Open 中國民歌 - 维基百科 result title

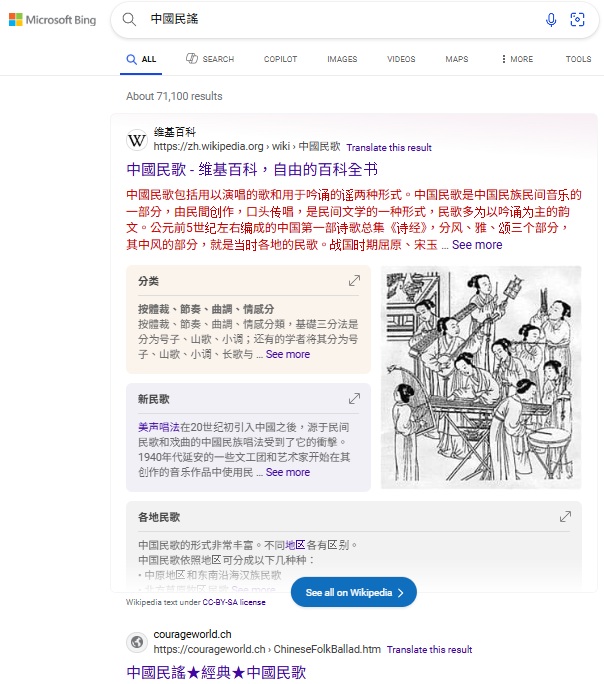click(252, 169)
